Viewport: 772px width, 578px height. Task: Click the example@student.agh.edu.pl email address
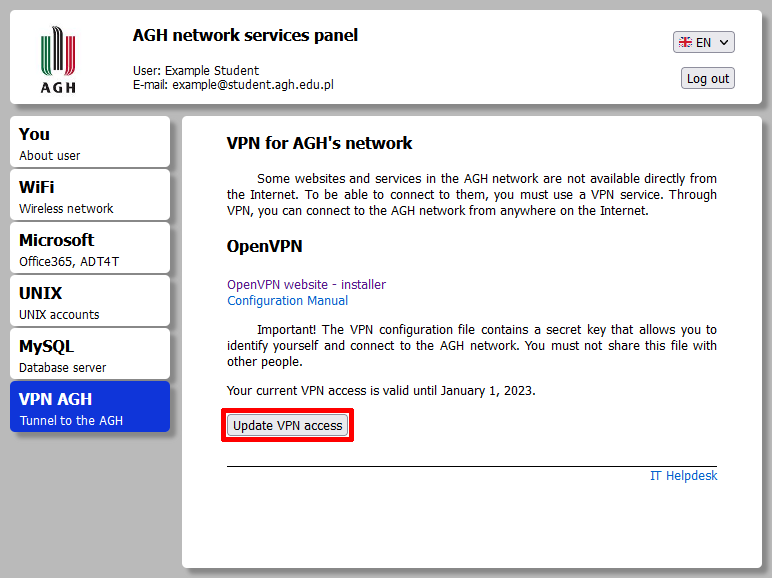tap(252, 85)
